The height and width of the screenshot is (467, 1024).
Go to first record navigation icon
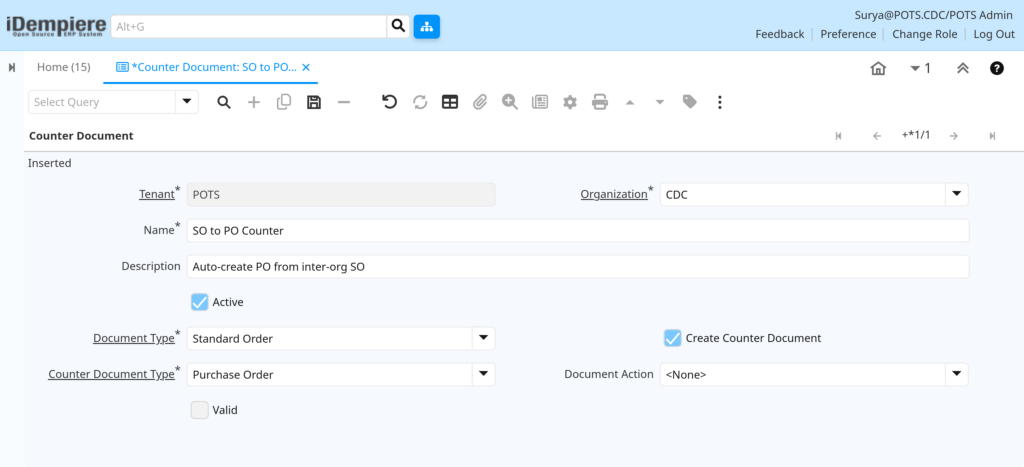(839, 136)
